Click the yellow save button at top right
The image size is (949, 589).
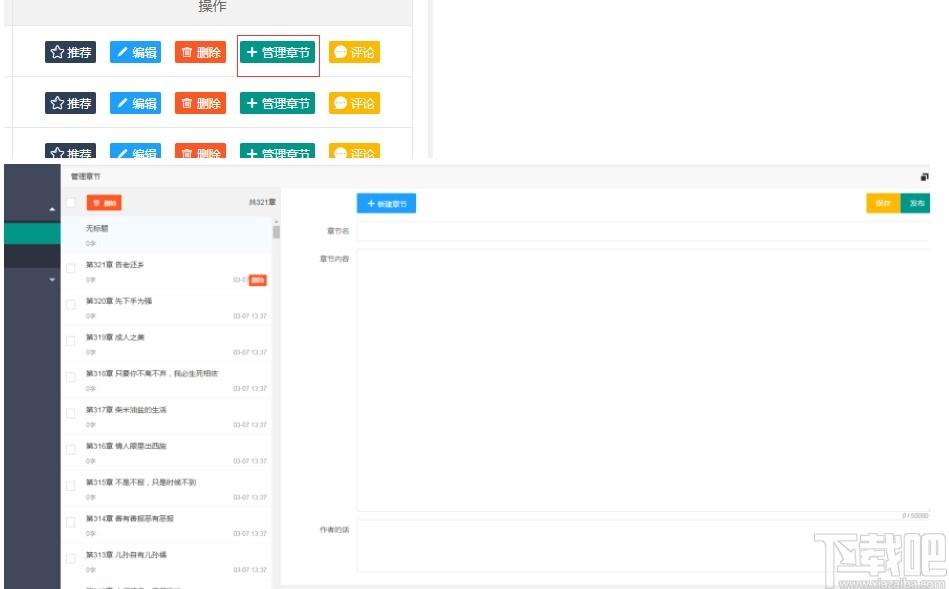883,203
